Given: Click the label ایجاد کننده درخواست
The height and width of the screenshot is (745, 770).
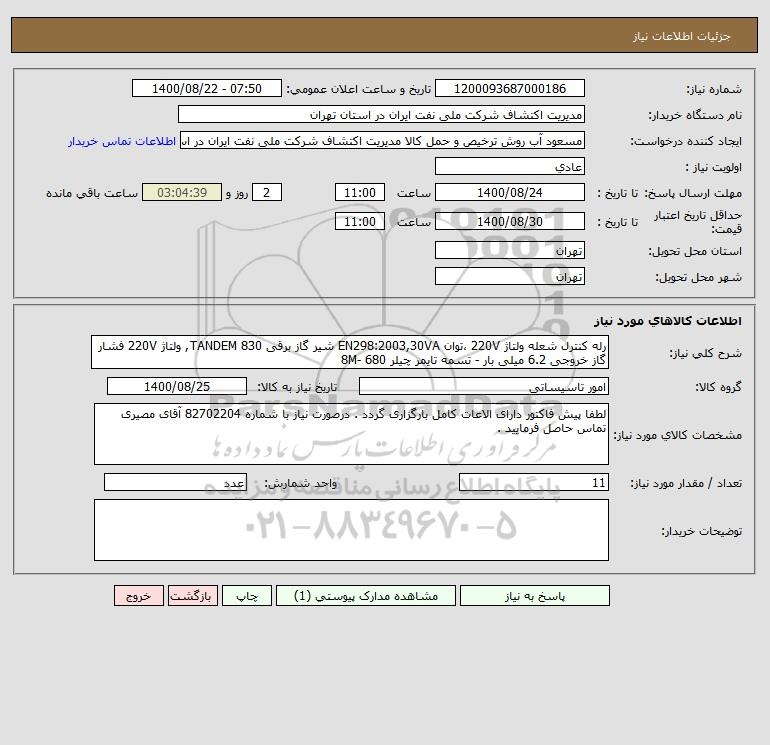Looking at the screenshot, I should [x=686, y=141].
